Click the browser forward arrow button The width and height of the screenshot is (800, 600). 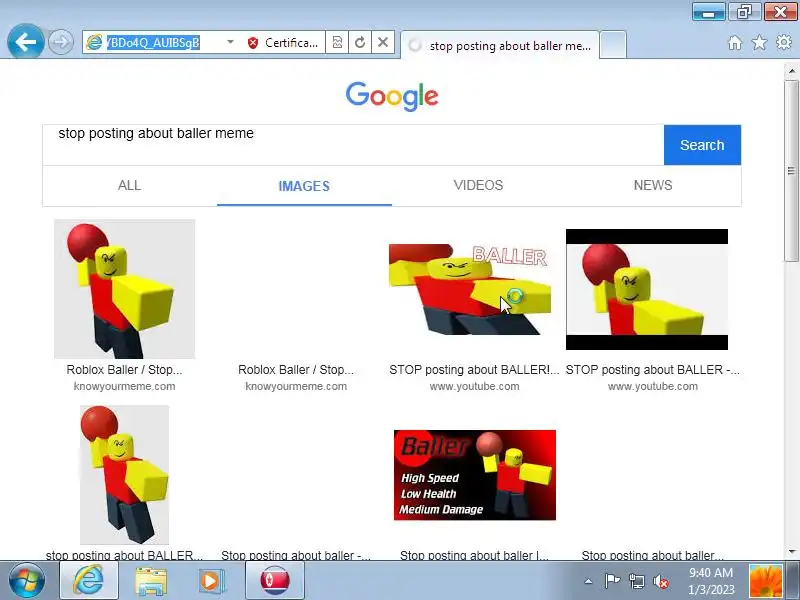coord(61,42)
